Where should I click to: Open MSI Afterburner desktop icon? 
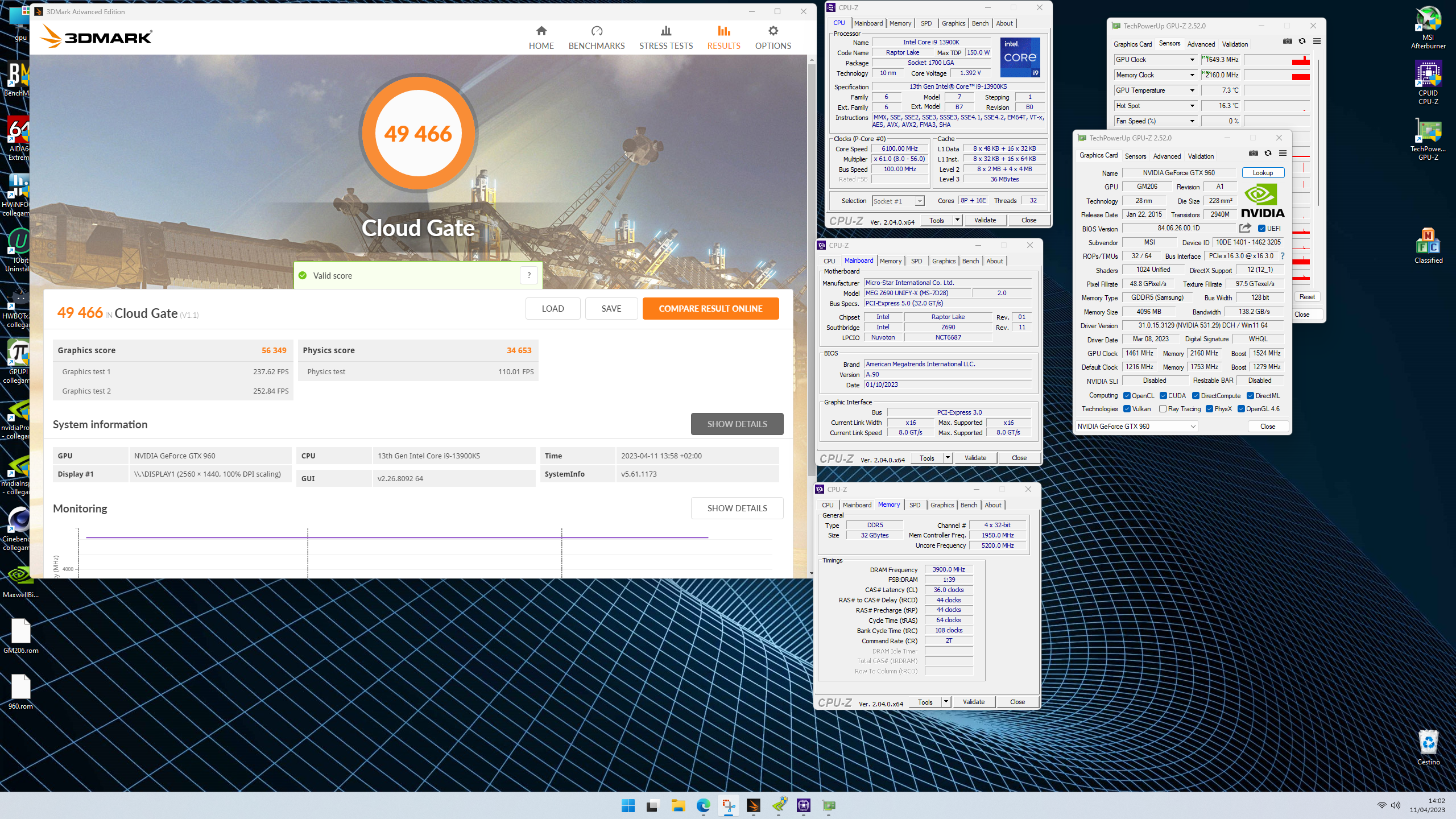coord(1428,27)
